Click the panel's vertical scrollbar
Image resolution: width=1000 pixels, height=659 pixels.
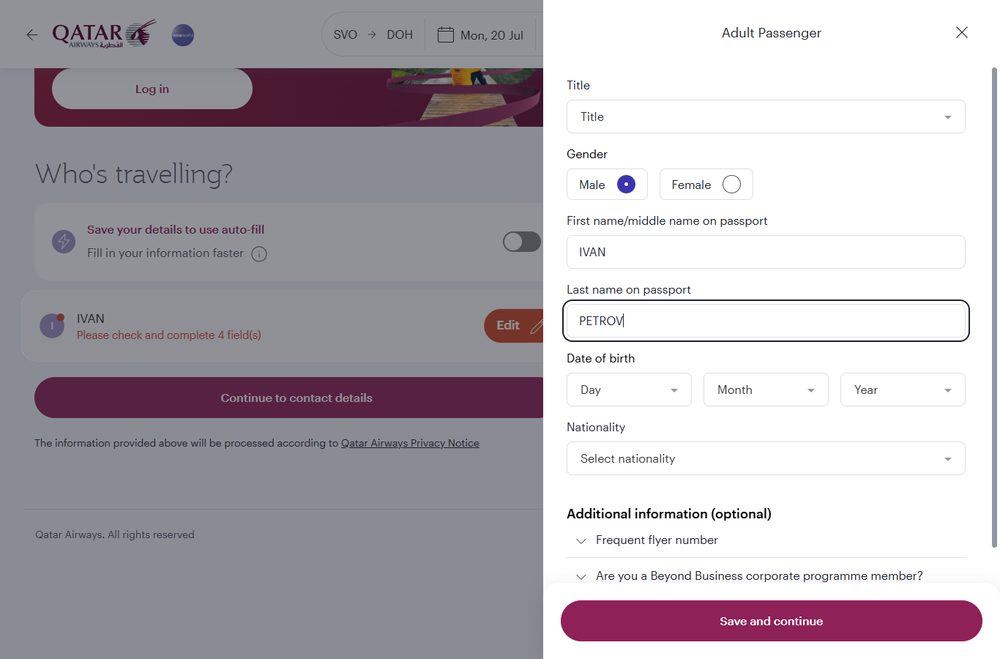[994, 306]
